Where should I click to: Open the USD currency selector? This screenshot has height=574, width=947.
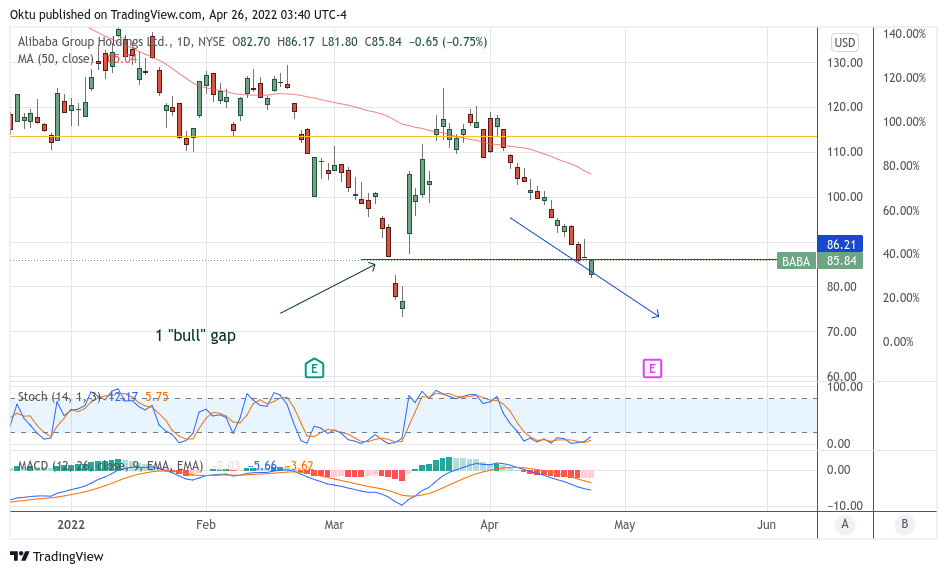[844, 42]
